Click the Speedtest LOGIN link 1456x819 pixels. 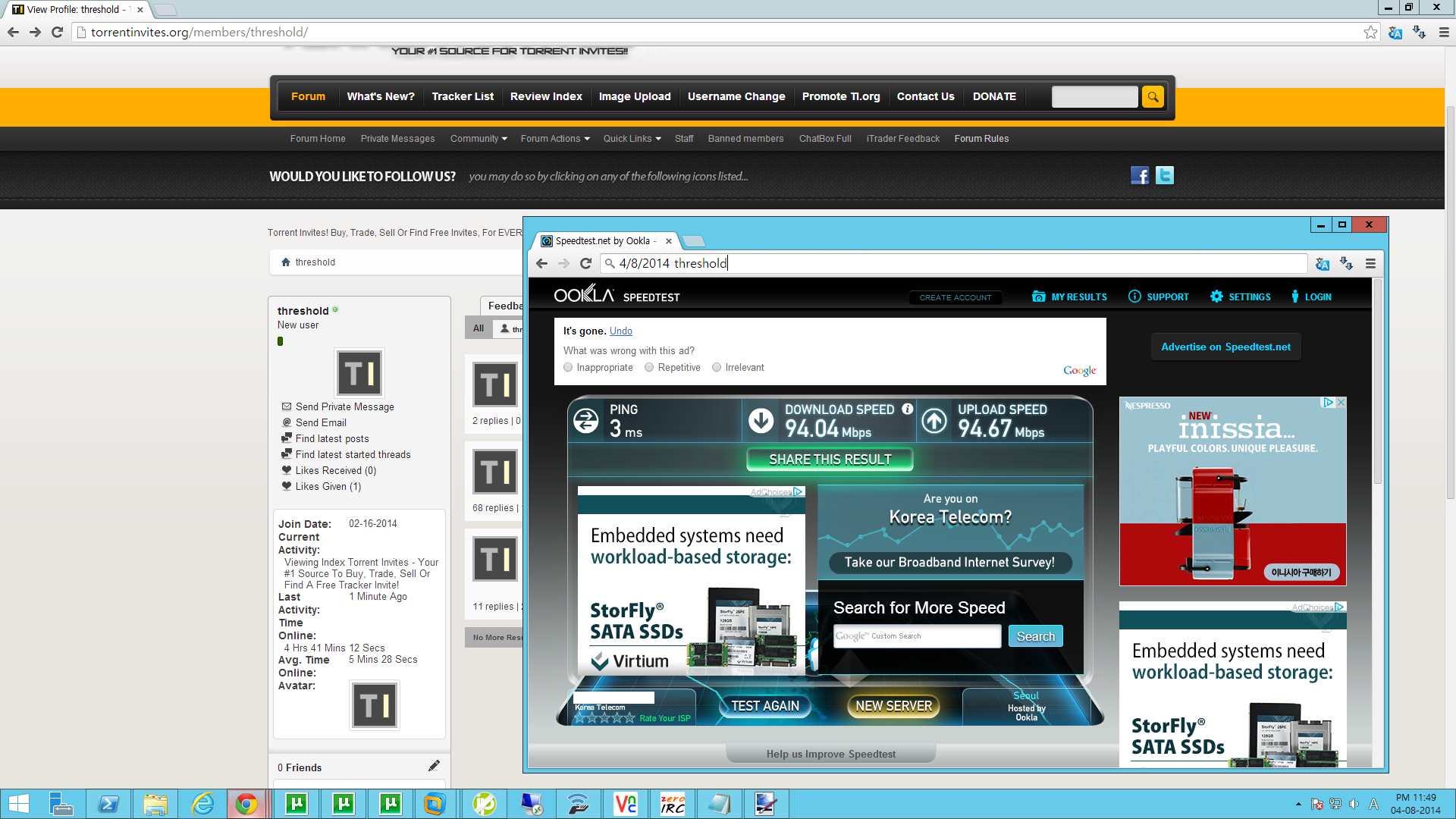(1312, 297)
